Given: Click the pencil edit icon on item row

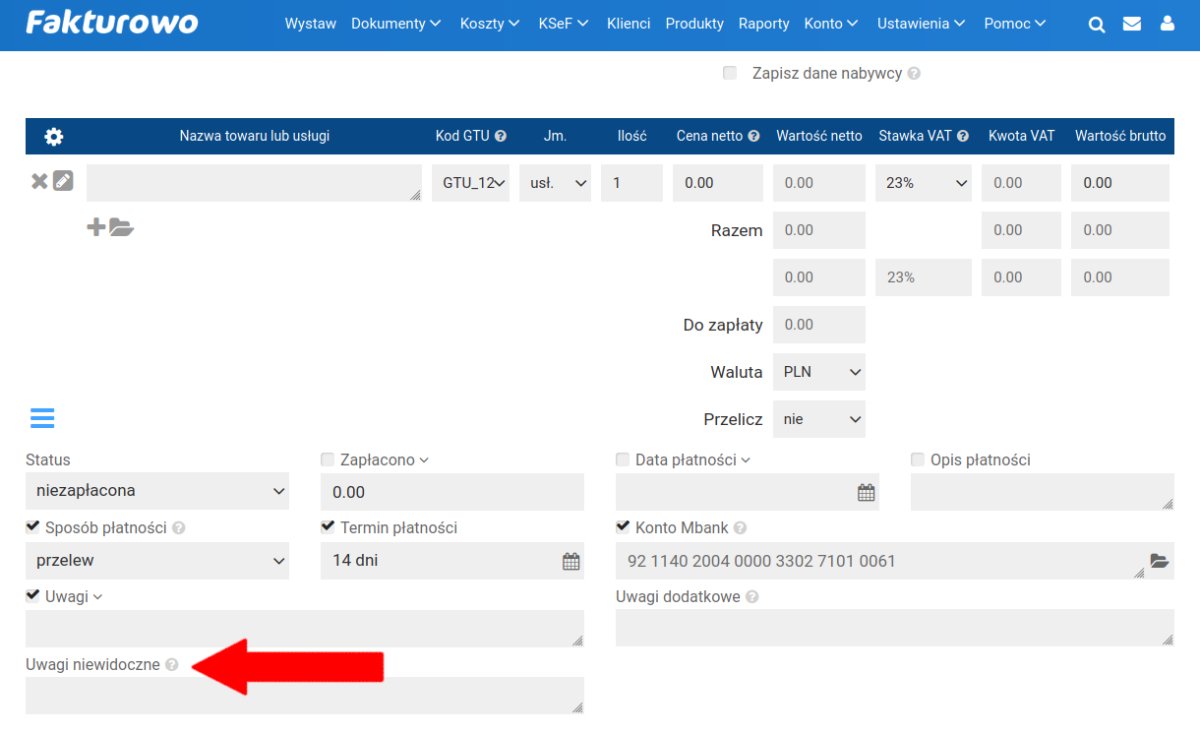Looking at the screenshot, I should point(63,181).
